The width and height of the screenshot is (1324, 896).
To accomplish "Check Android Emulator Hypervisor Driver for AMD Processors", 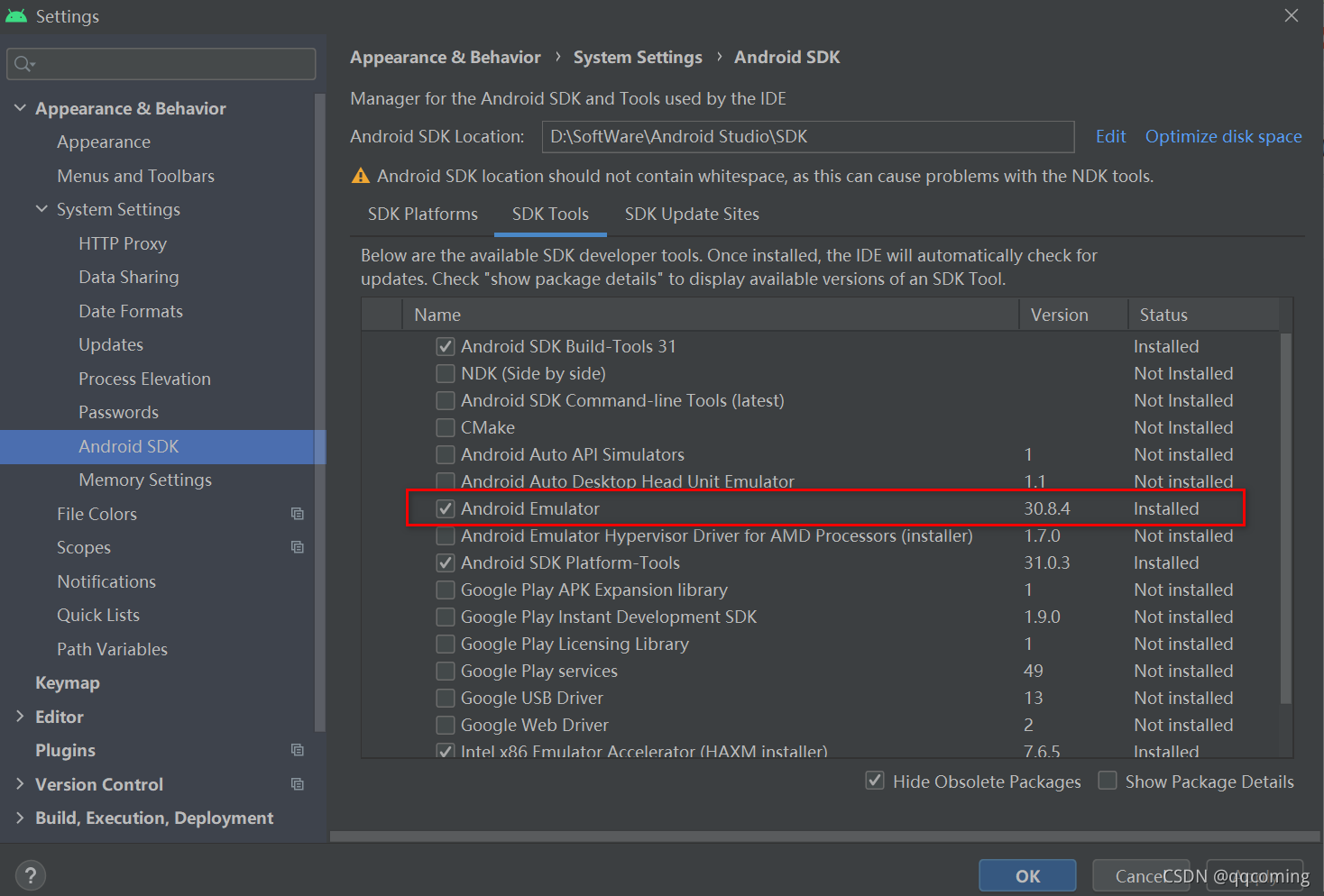I will [446, 535].
